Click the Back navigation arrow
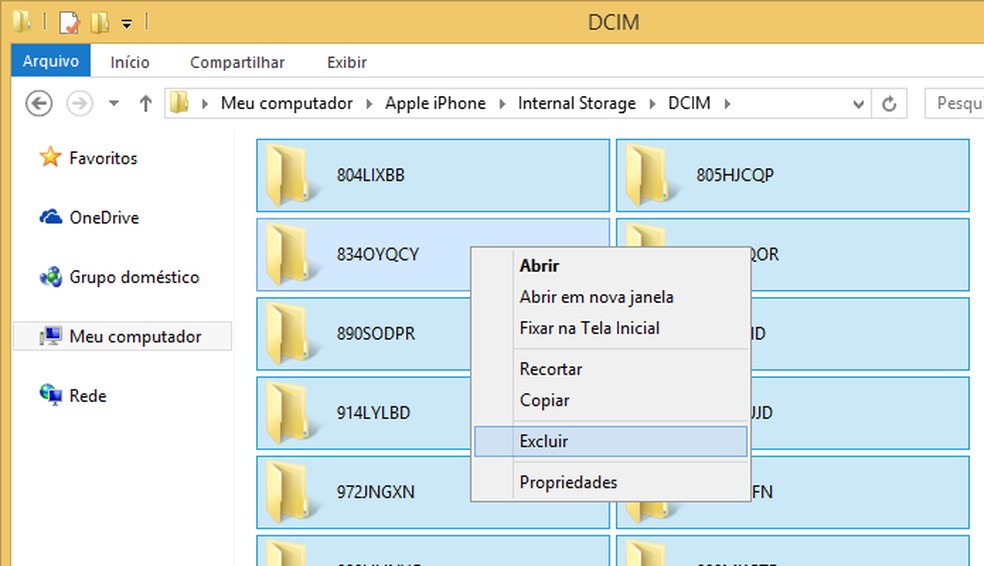This screenshot has width=984, height=566. point(38,103)
